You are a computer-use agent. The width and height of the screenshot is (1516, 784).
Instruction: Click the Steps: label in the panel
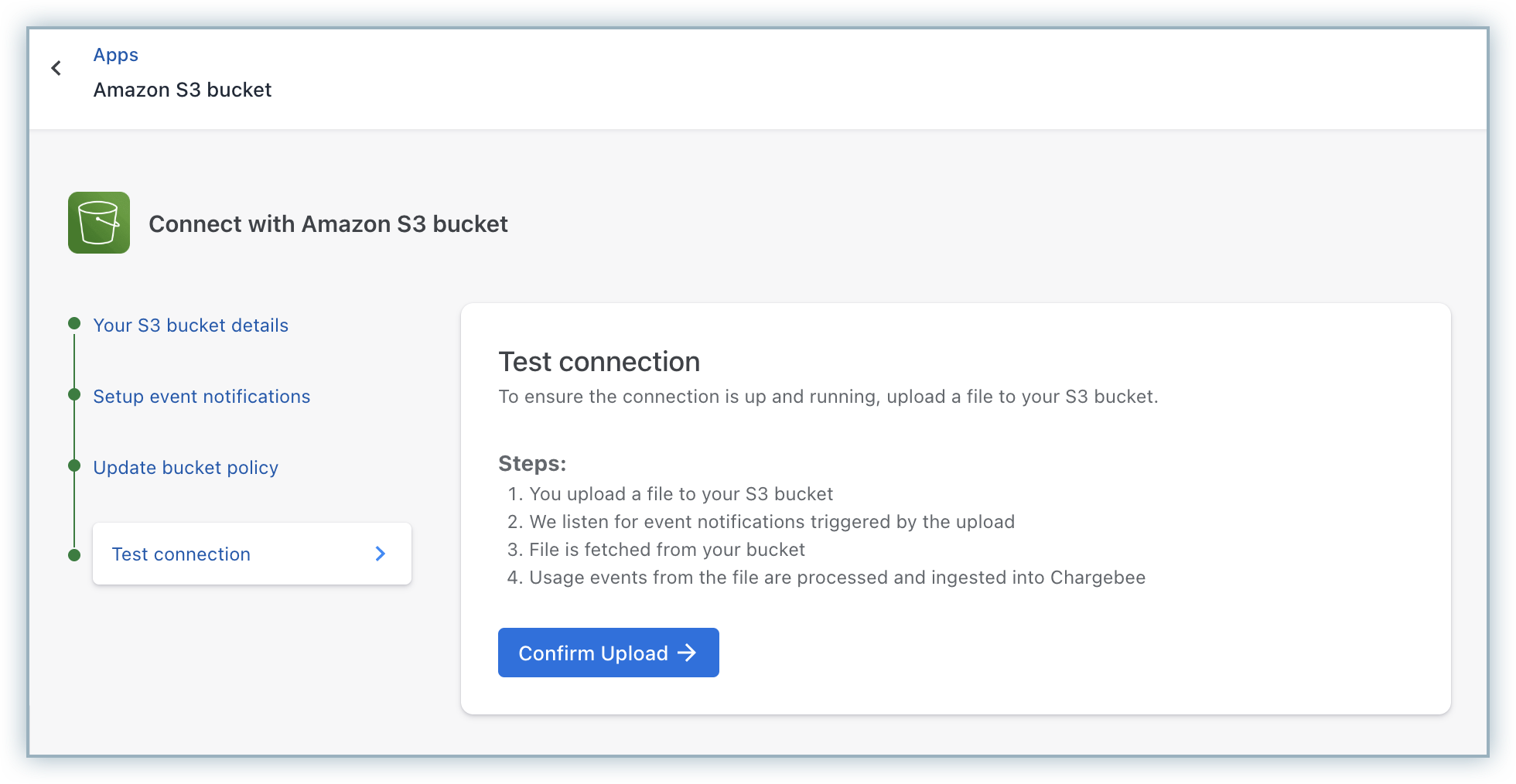532,464
